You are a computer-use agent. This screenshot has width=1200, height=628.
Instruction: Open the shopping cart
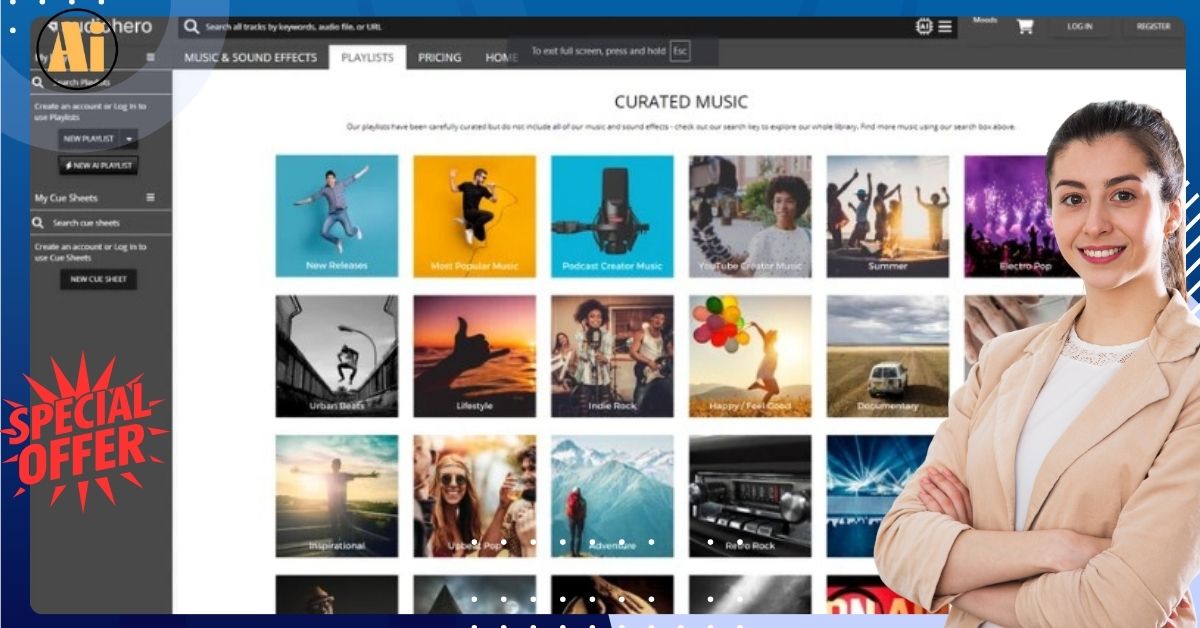click(x=1025, y=27)
